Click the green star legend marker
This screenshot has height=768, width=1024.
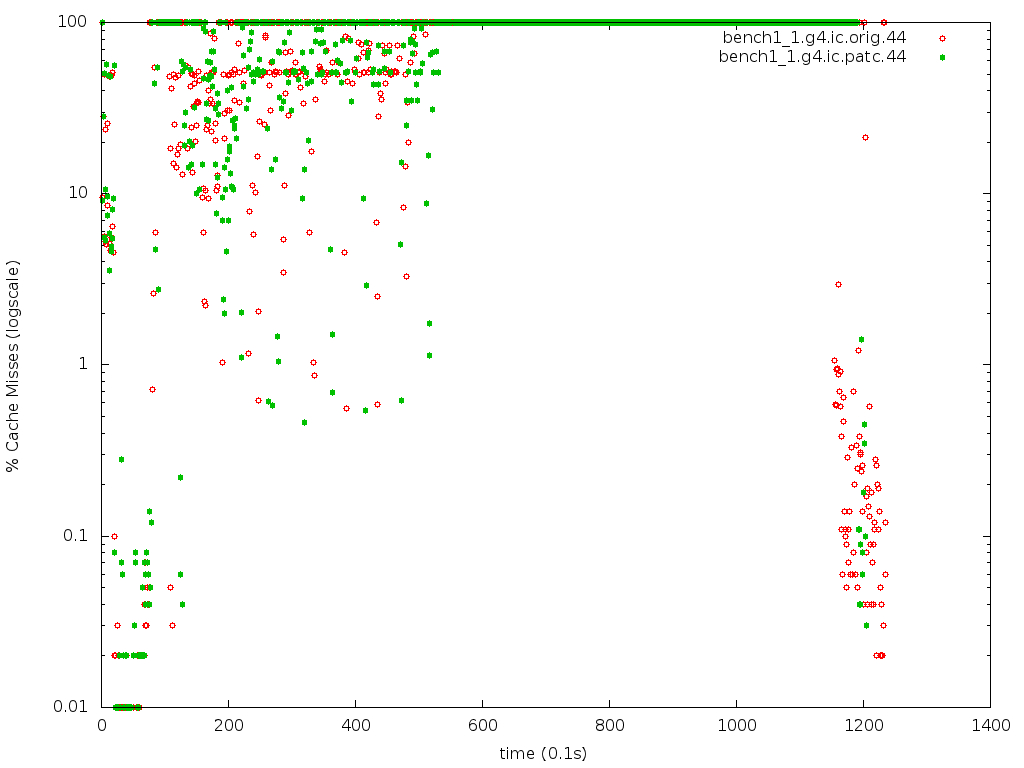click(x=941, y=57)
